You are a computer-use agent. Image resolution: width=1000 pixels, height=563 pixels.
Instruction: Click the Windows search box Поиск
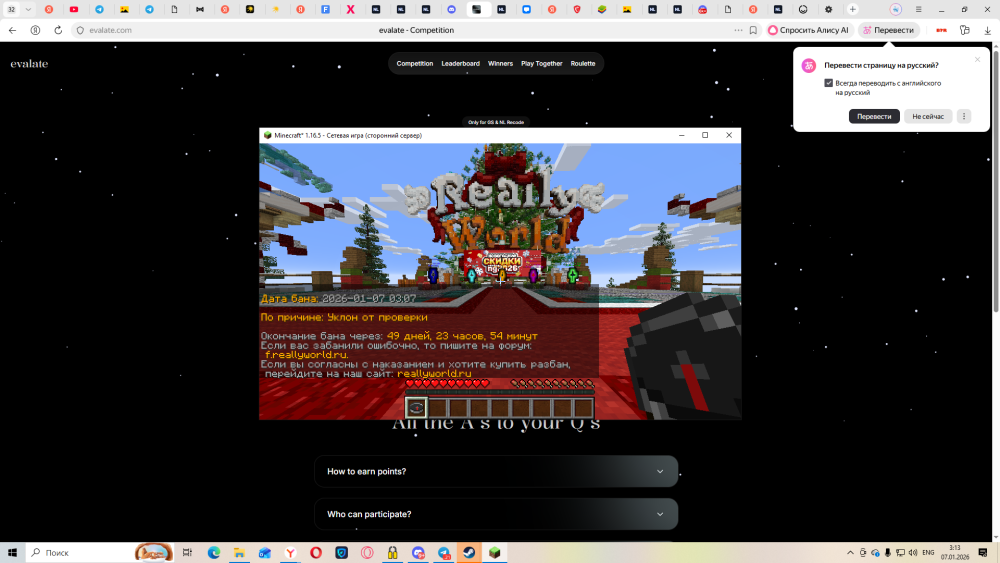pos(100,553)
